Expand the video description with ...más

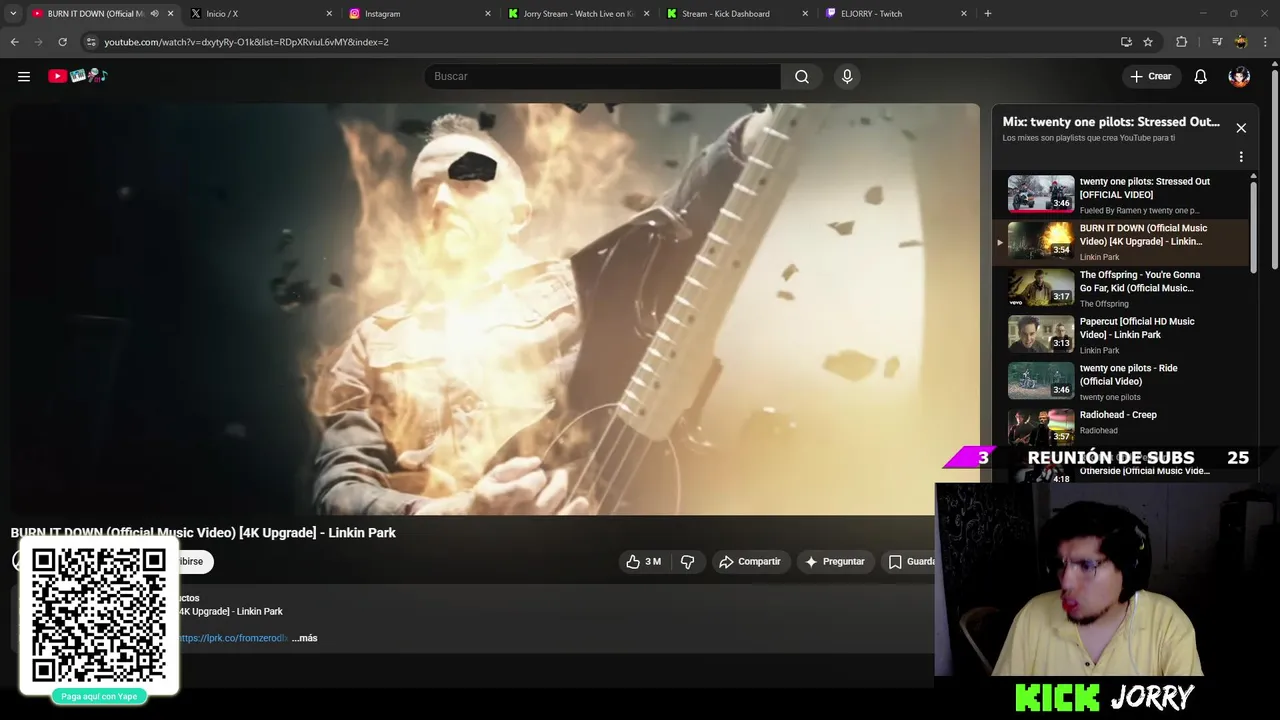pyautogui.click(x=305, y=638)
